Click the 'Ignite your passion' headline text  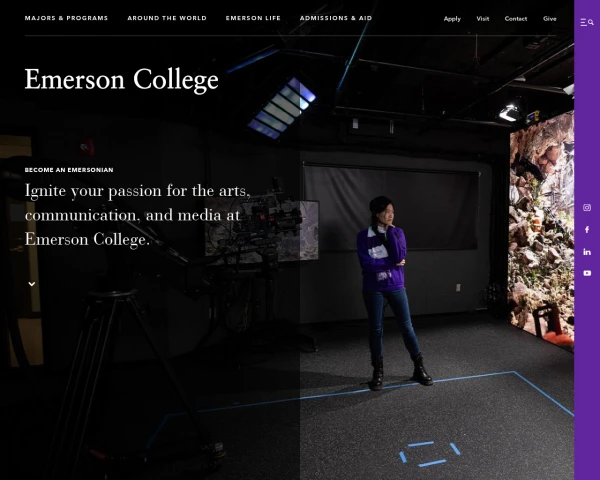tap(138, 215)
